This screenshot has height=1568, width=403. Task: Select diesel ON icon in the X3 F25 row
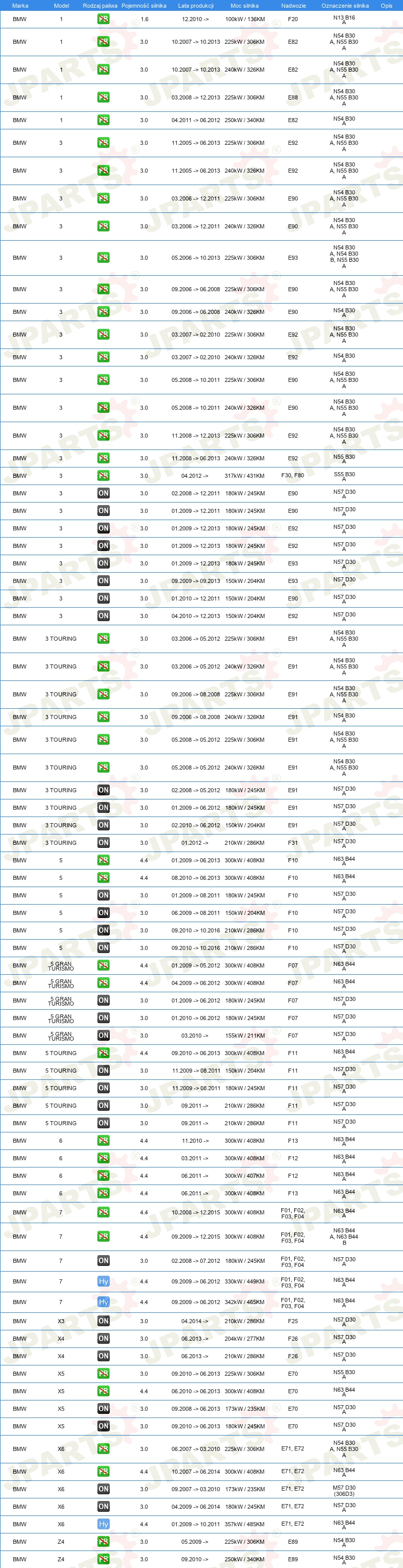pos(104,1321)
